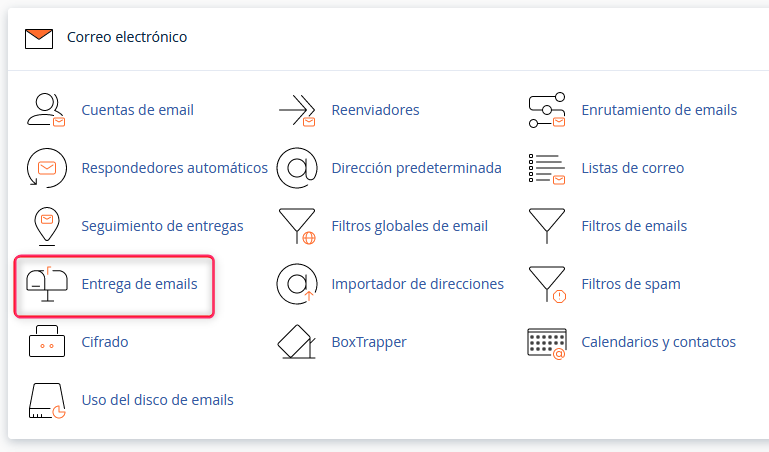Click the Calendarios y contactos icon
The height and width of the screenshot is (452, 769).
point(547,343)
